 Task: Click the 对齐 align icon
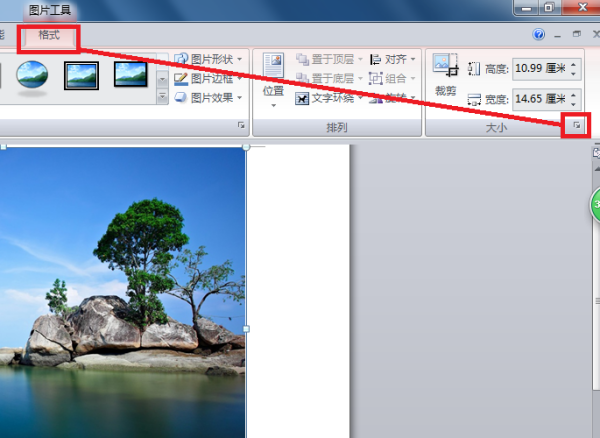(377, 59)
